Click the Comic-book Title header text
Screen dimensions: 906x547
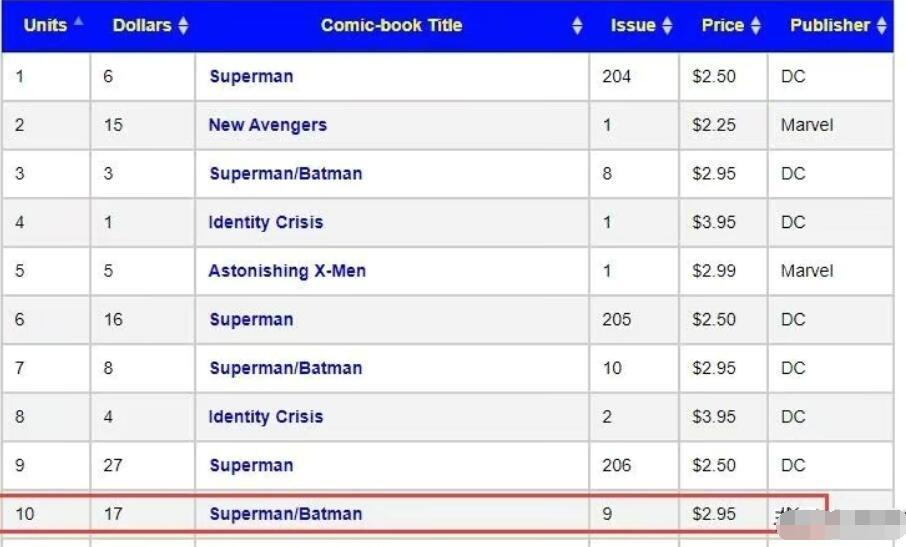(x=391, y=25)
